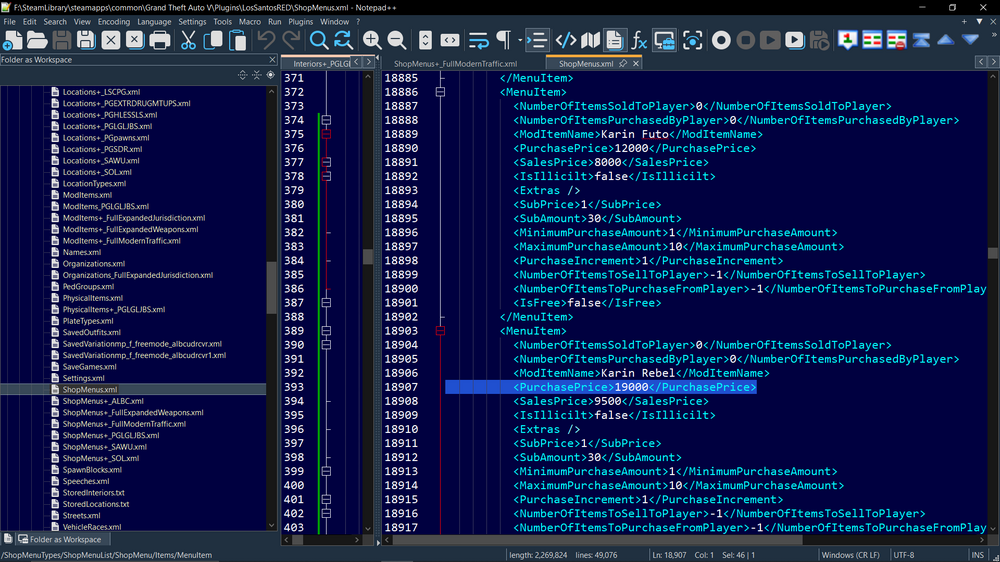The image size is (1000, 562).
Task: Click the New file toolbar icon
Action: click(x=13, y=41)
